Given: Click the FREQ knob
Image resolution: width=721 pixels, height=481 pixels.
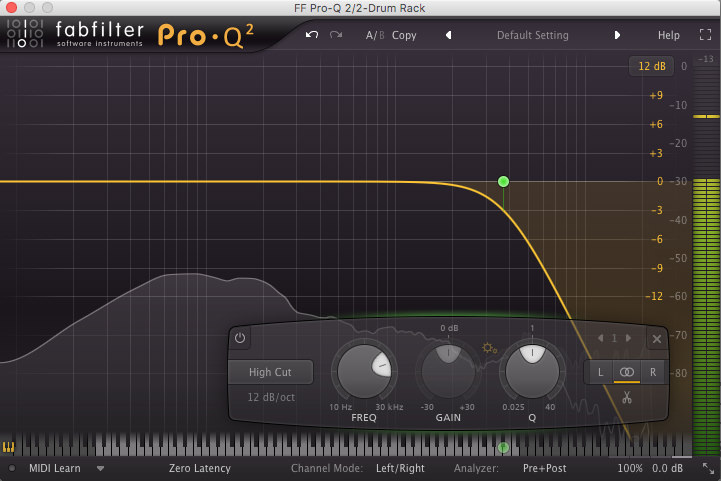Looking at the screenshot, I should [x=364, y=372].
